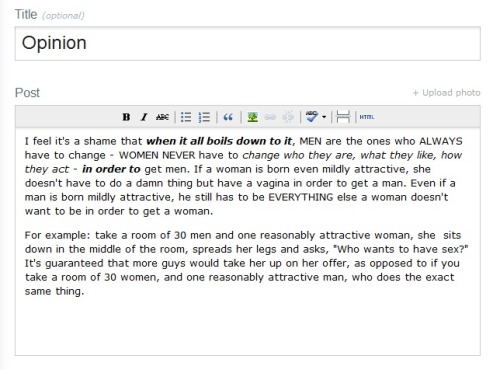
Task: Click the word "EVERYTHING" in the post
Action: click(x=301, y=197)
